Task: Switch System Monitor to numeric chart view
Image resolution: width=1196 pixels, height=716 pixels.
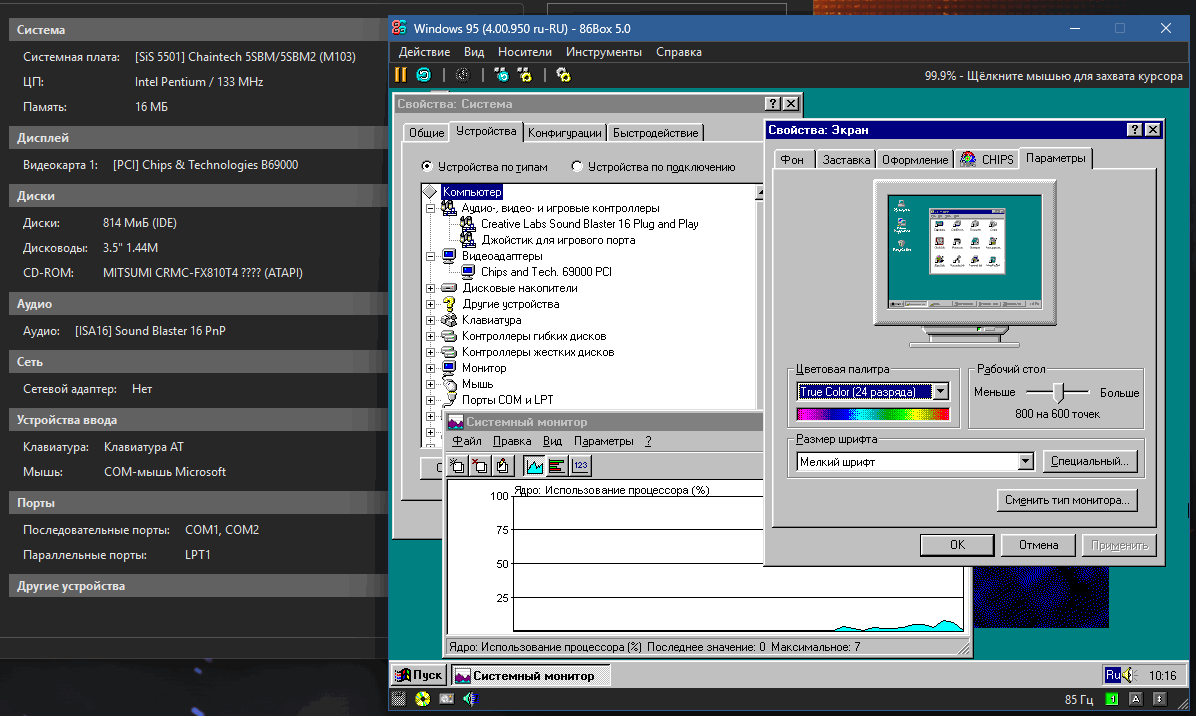Action: (x=580, y=465)
